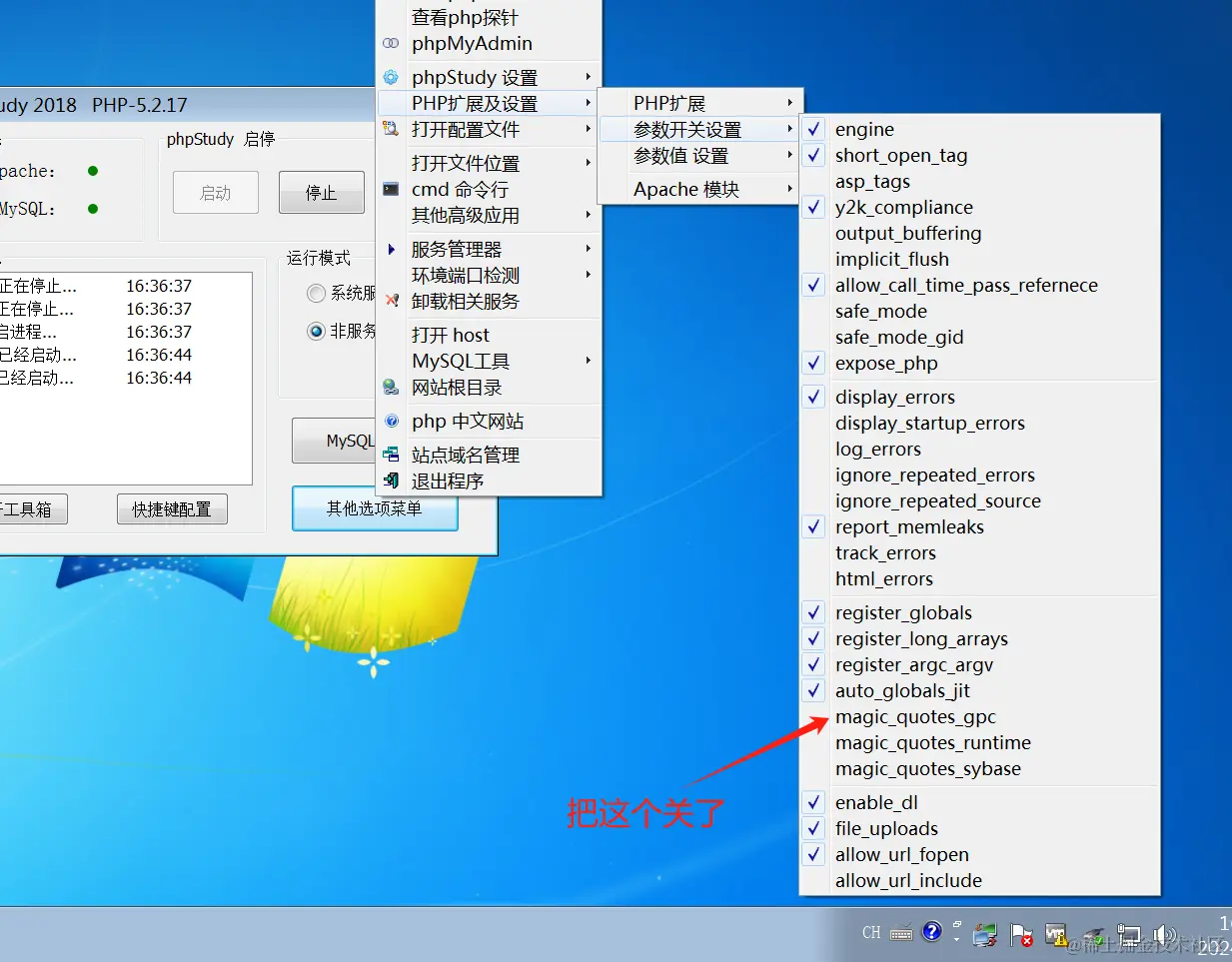Enable allow_url_include

coord(980,880)
